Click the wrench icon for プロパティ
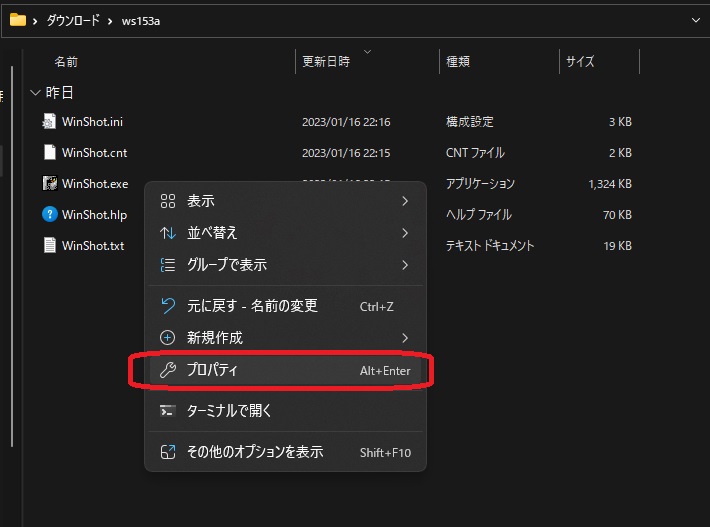 [x=168, y=370]
